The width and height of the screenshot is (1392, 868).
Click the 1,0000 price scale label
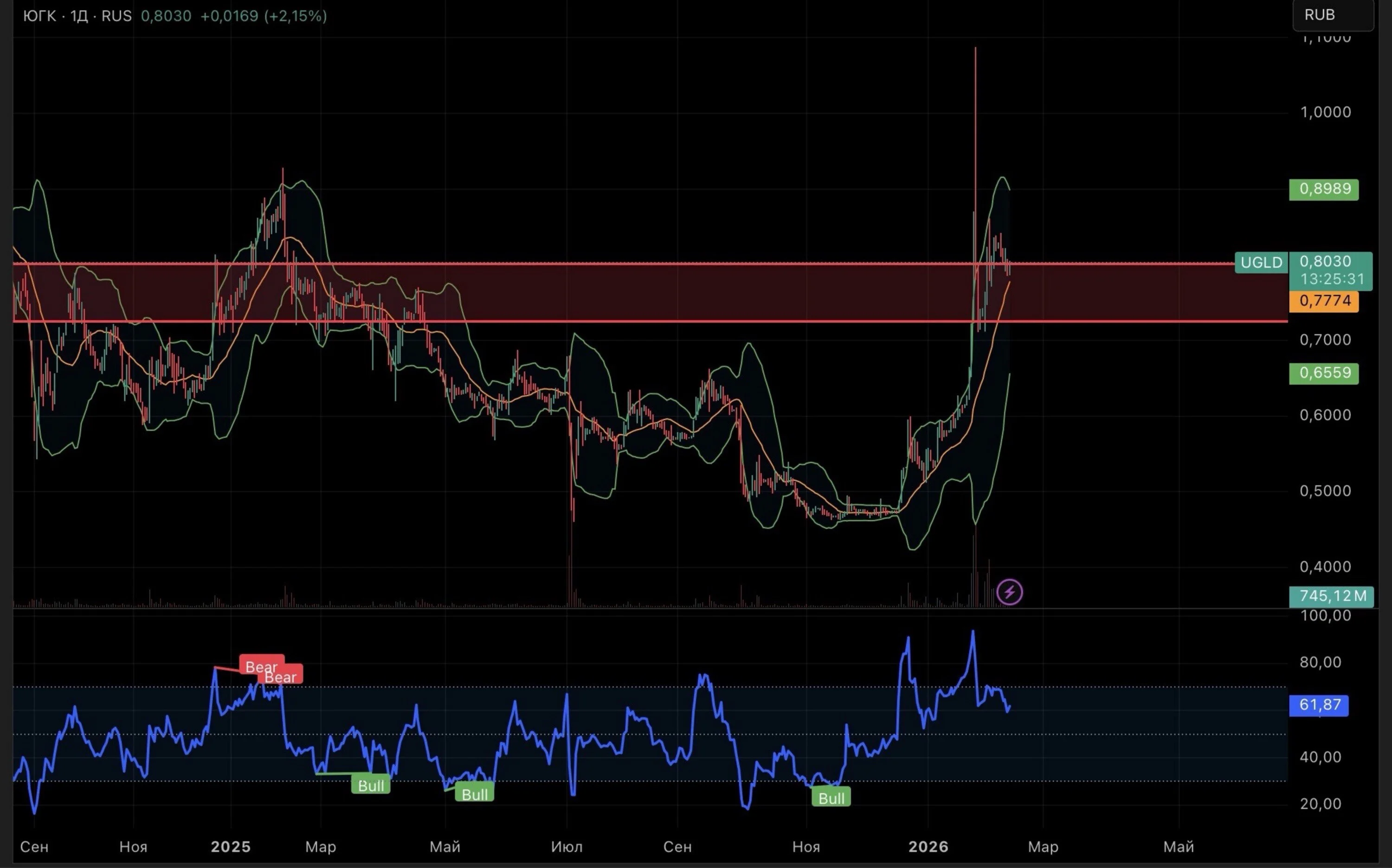click(x=1325, y=112)
